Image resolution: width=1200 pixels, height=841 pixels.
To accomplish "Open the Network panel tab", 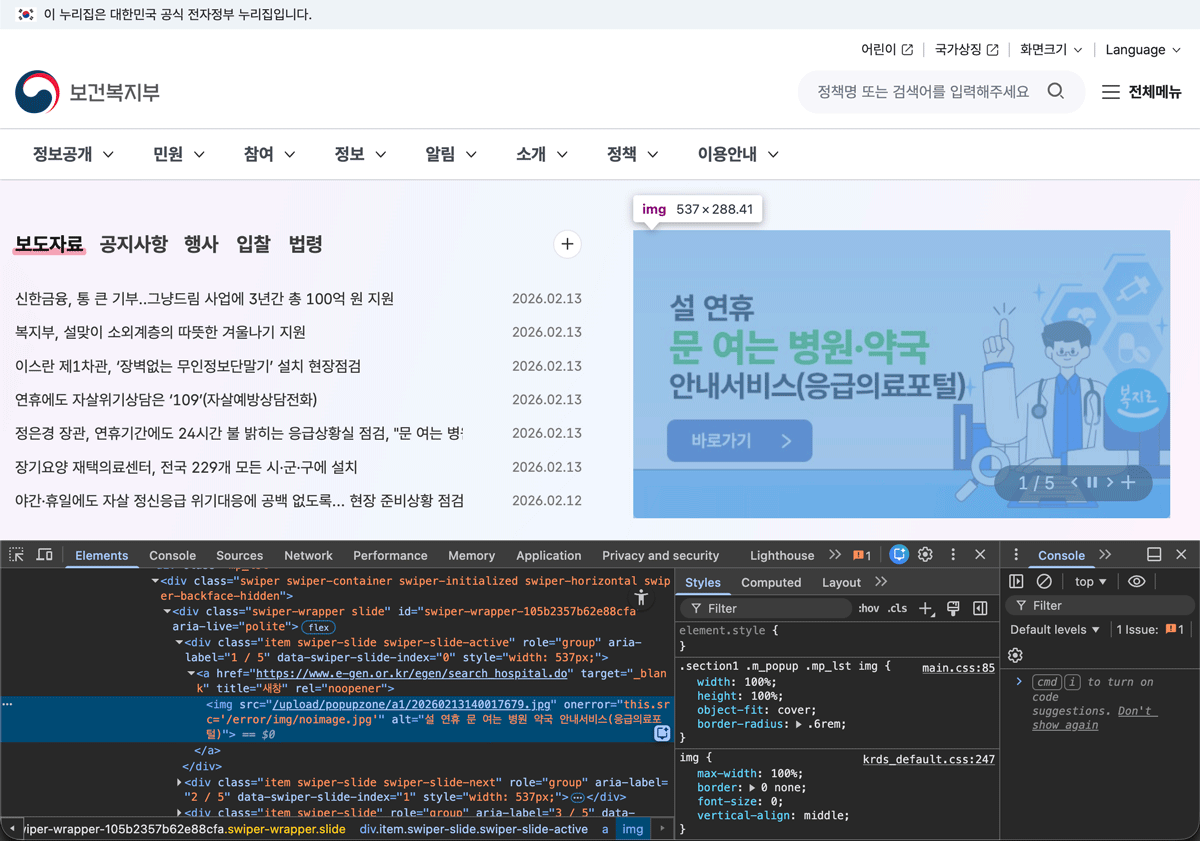I will point(308,555).
